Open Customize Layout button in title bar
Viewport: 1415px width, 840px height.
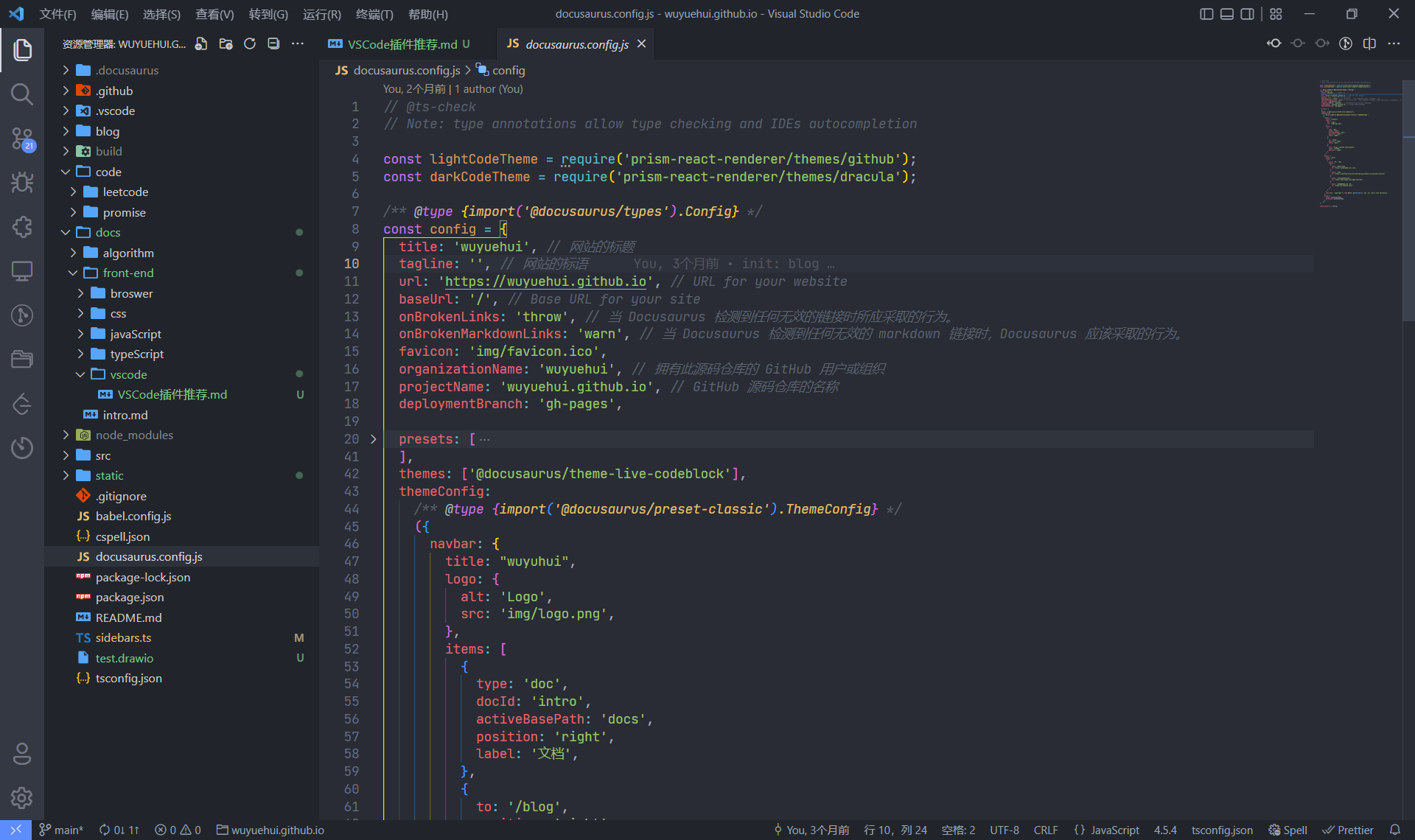click(x=1276, y=14)
